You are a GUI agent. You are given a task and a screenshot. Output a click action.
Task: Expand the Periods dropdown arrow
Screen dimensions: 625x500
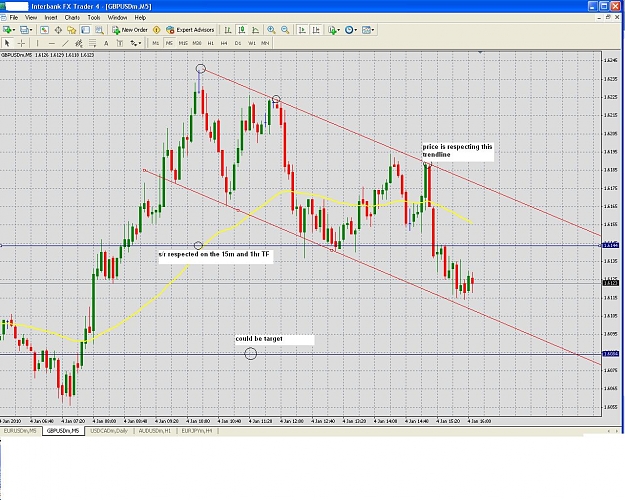(356, 30)
